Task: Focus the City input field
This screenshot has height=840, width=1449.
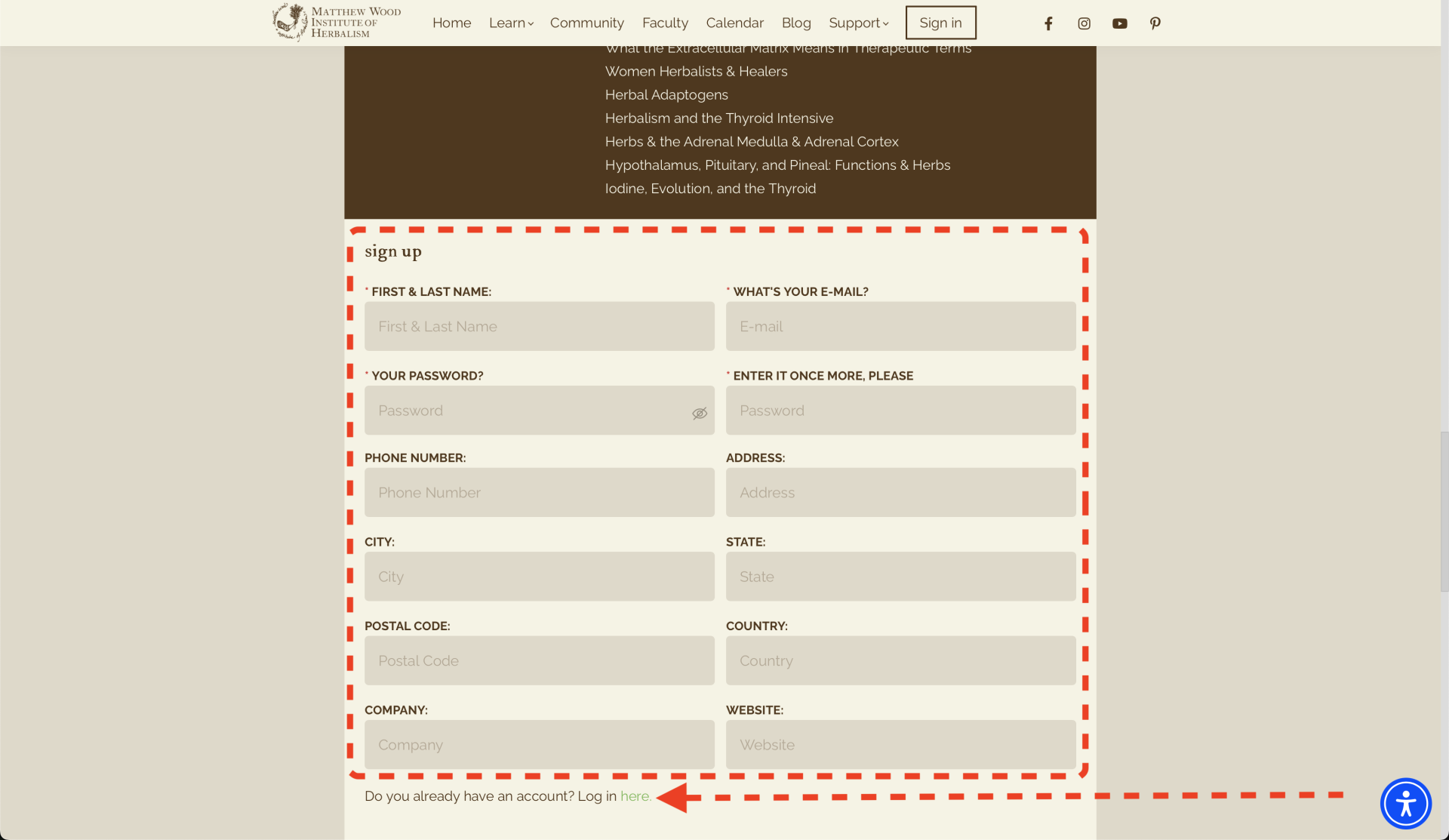Action: tap(539, 577)
